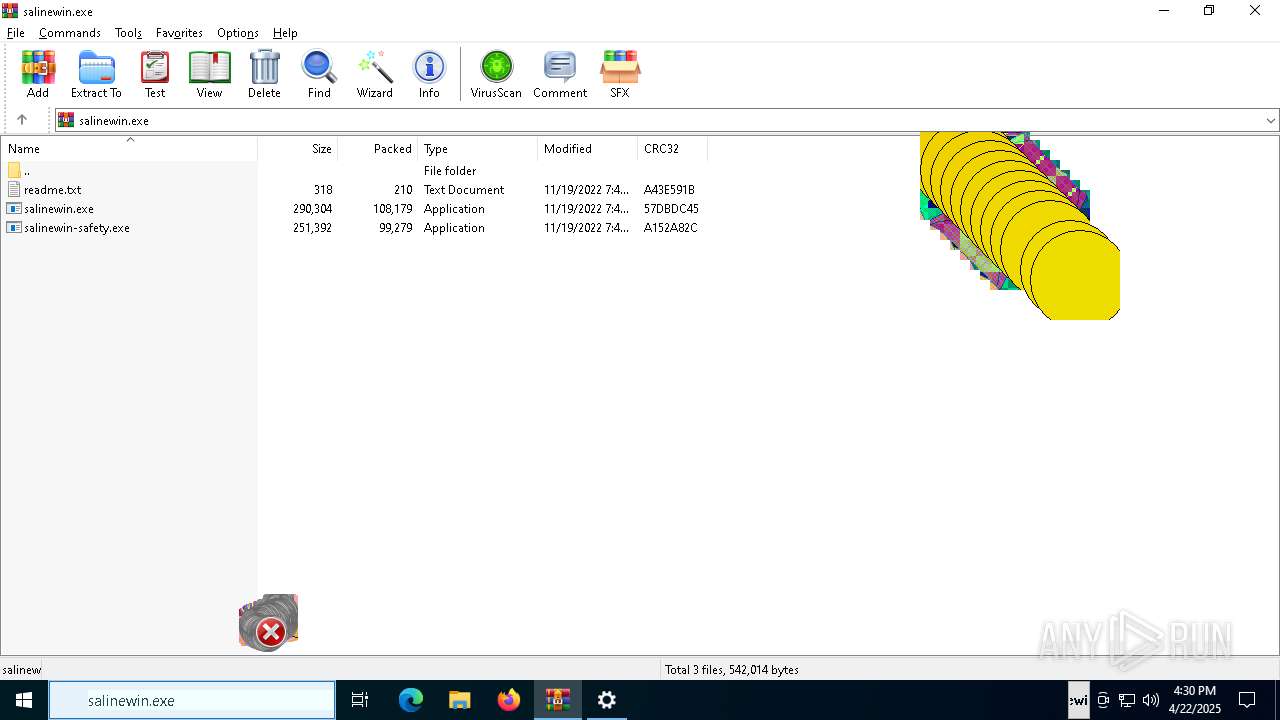Click status bar total files text
This screenshot has height=720, width=1280.
(732, 670)
